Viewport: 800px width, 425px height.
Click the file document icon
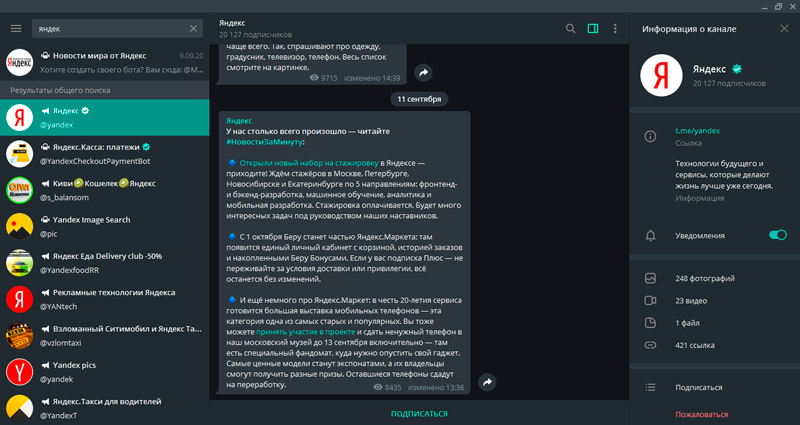[x=650, y=323]
